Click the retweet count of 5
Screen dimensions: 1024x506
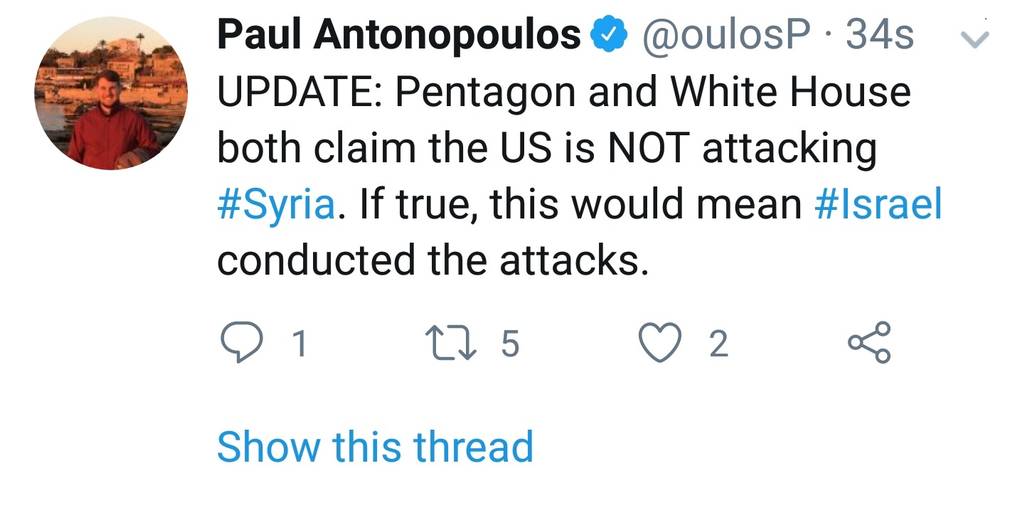coord(509,344)
